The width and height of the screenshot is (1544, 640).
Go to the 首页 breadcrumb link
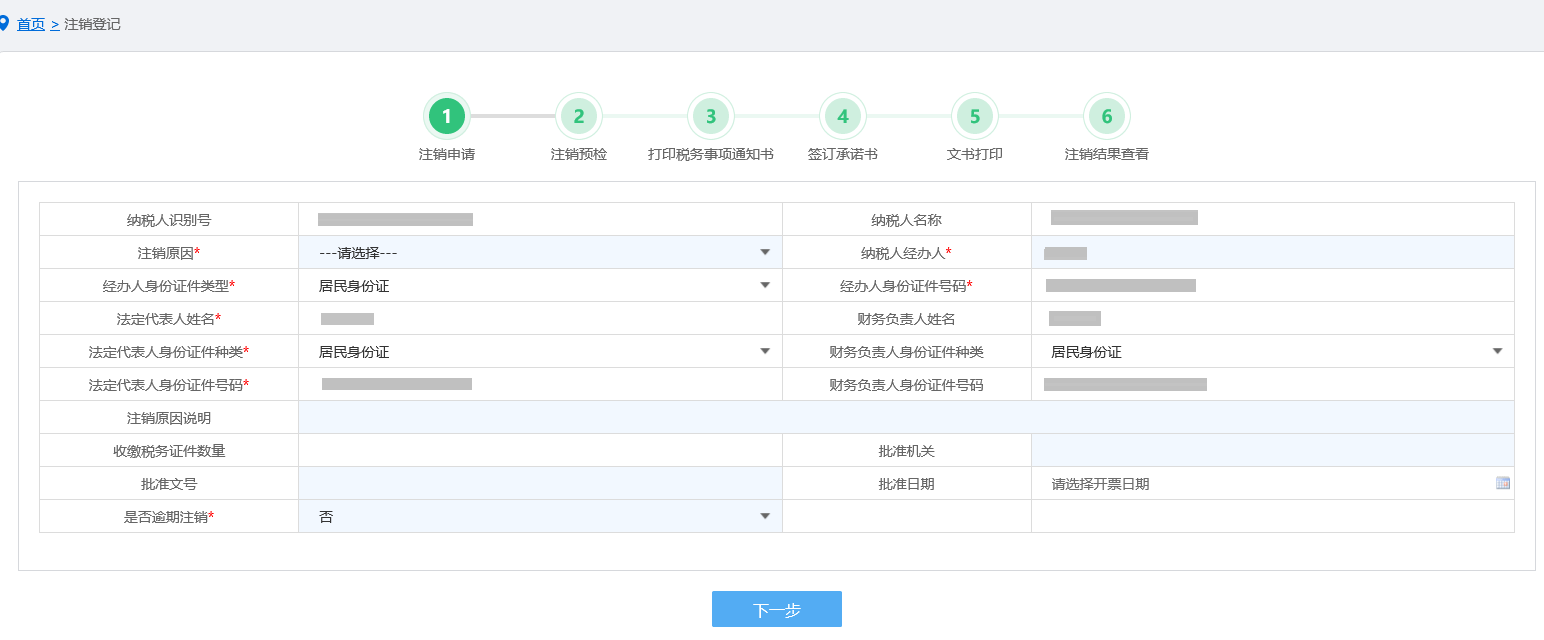[x=31, y=24]
